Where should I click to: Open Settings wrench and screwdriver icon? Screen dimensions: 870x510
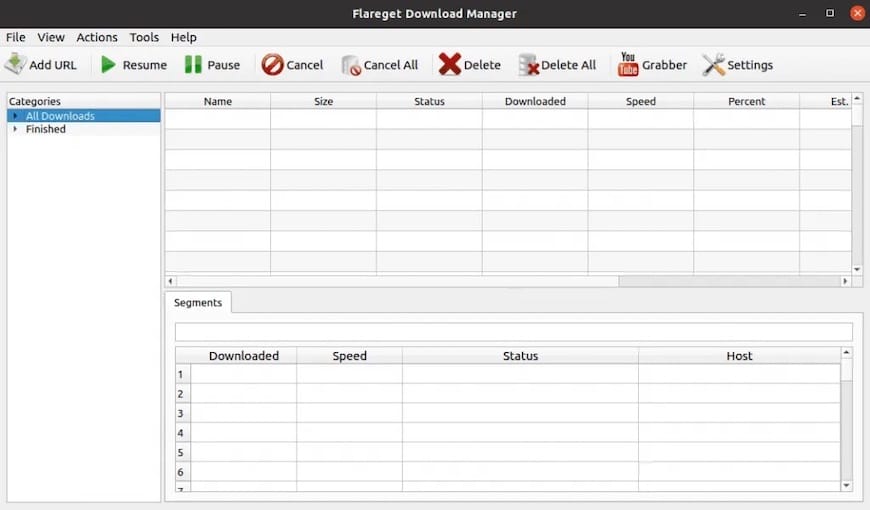714,64
